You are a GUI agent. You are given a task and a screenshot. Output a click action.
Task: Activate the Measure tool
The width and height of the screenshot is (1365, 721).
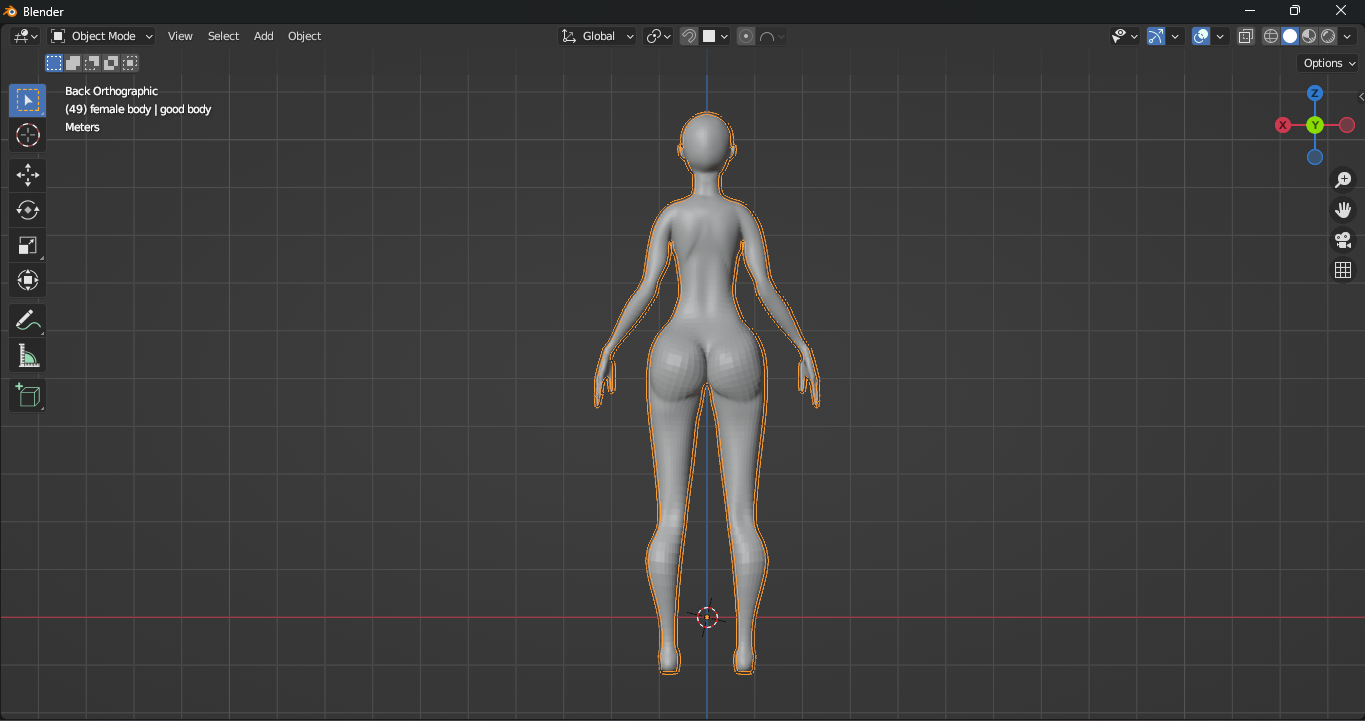click(28, 356)
